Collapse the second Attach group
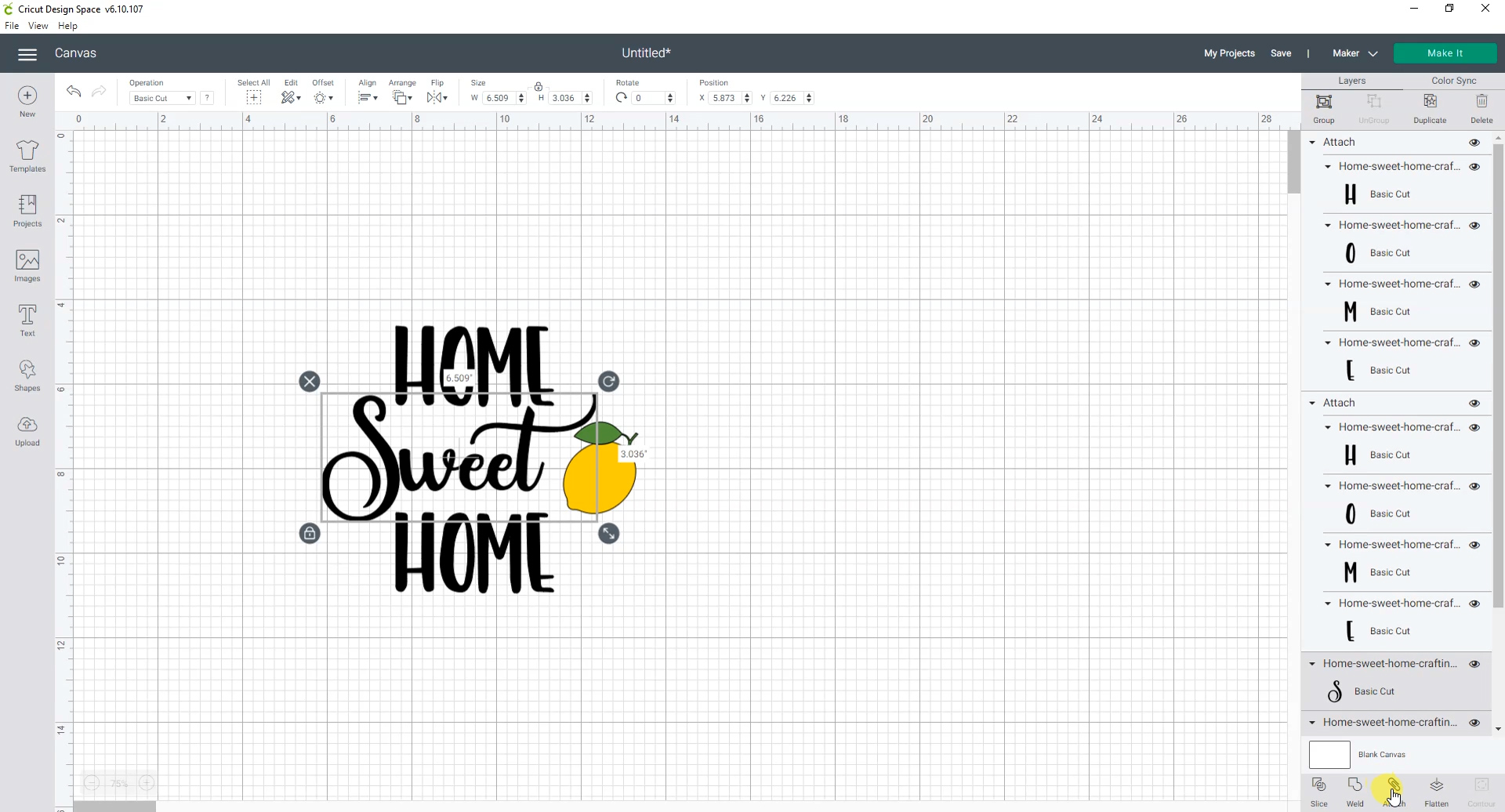 pos(1312,404)
